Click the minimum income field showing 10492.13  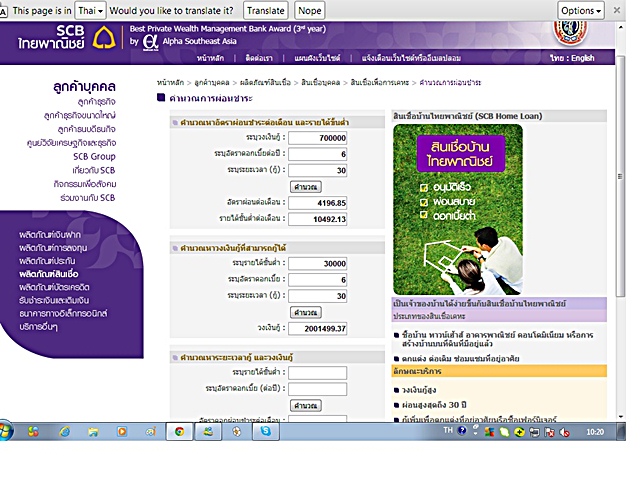pos(318,219)
